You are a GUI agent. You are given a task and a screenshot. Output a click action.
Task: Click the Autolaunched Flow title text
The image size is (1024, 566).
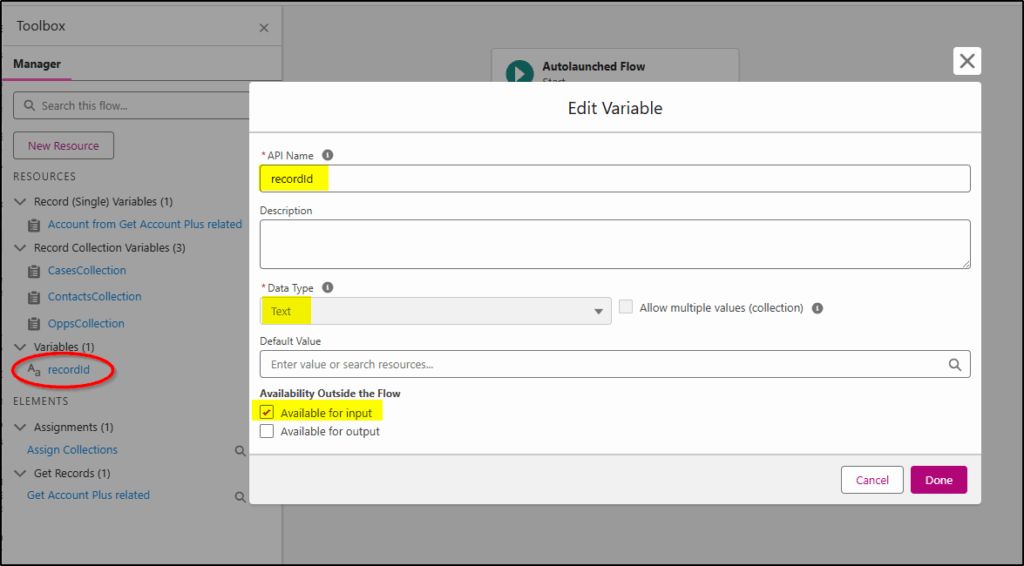[594, 67]
